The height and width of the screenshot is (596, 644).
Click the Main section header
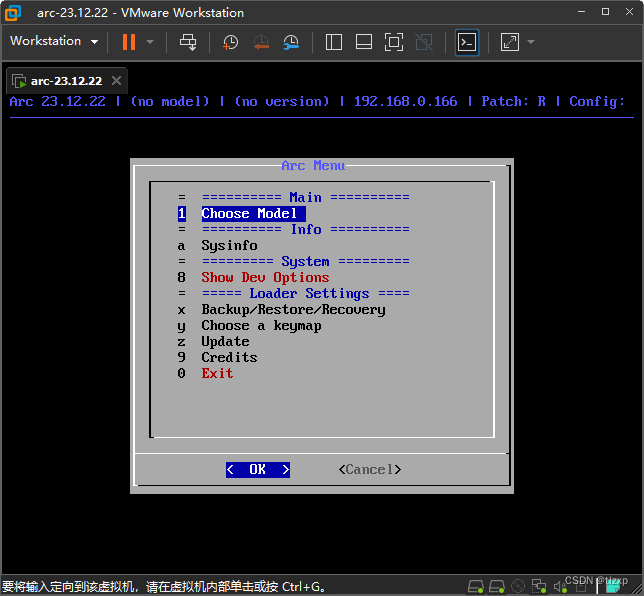coord(306,198)
